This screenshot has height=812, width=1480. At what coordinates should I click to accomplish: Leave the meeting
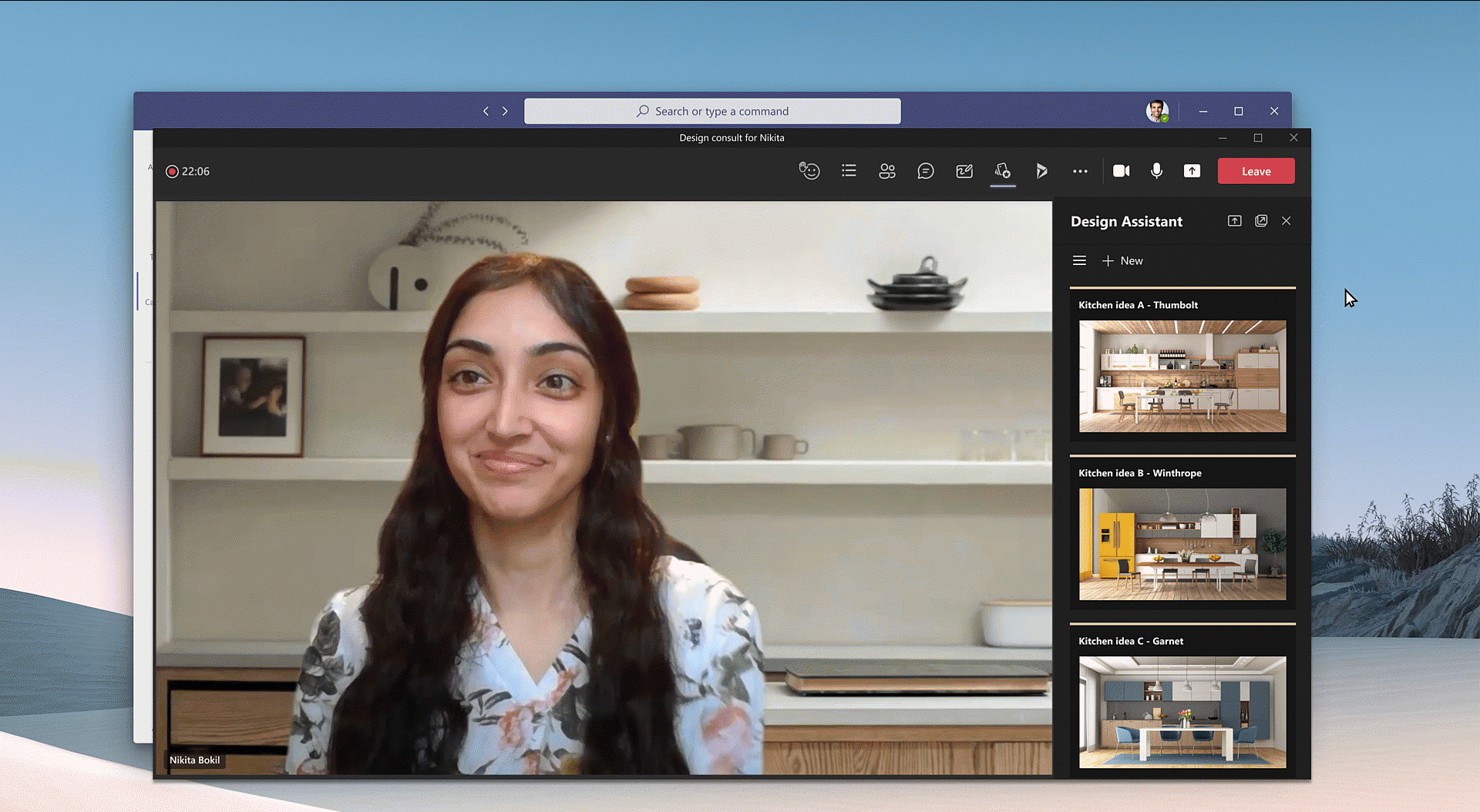1256,171
